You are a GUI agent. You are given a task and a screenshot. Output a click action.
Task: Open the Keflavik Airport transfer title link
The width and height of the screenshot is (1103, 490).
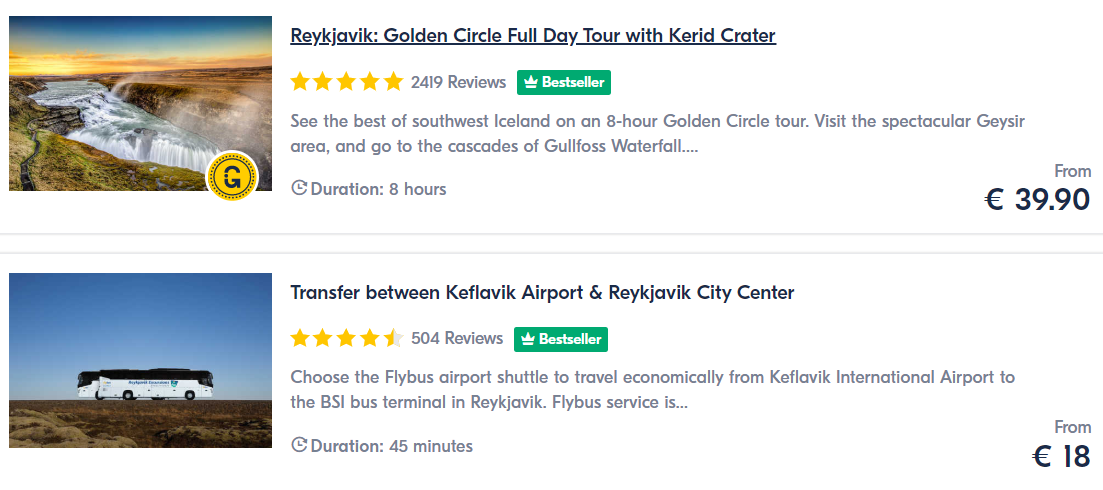(542, 292)
